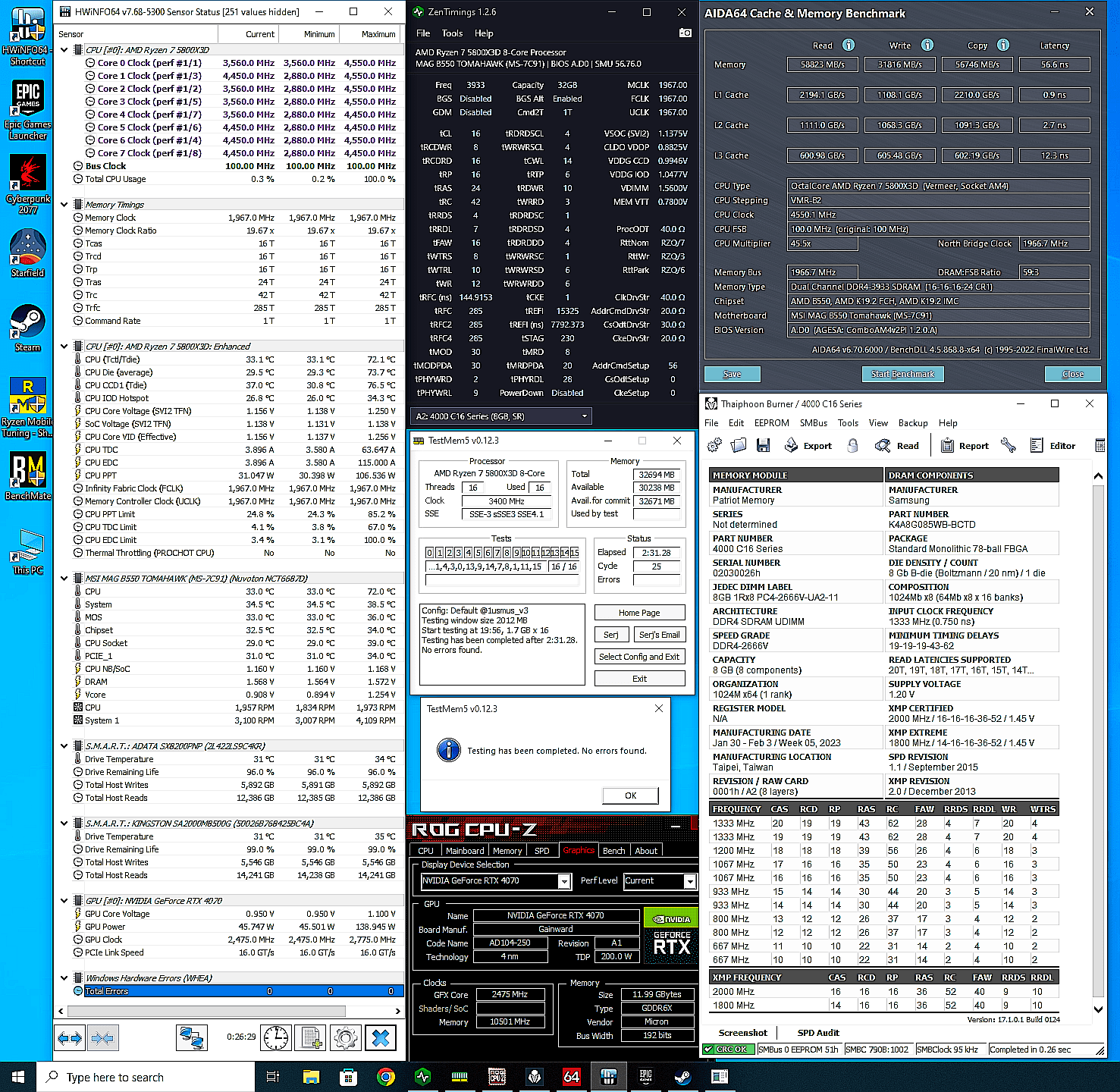Switch to CPU-Z SPD tab
The height and width of the screenshot is (1092, 1120).
pyautogui.click(x=541, y=851)
